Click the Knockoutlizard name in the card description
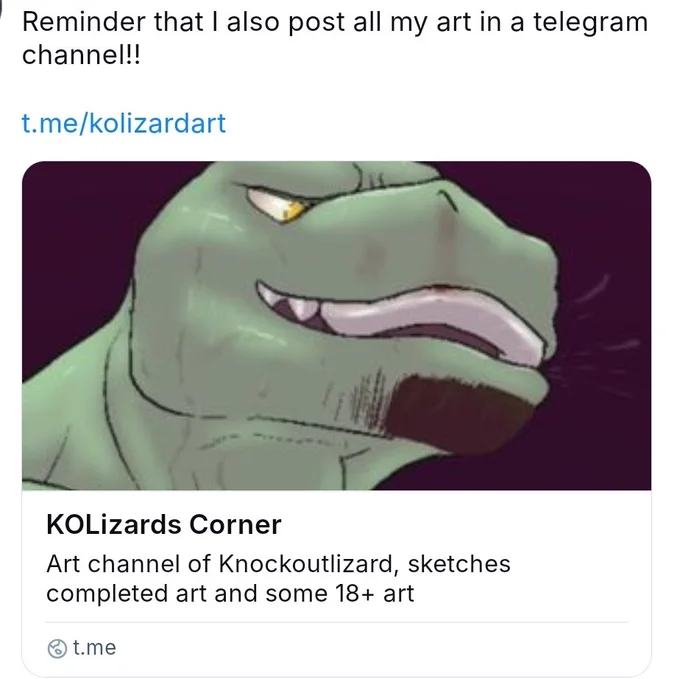The width and height of the screenshot is (680, 679). coord(308,564)
